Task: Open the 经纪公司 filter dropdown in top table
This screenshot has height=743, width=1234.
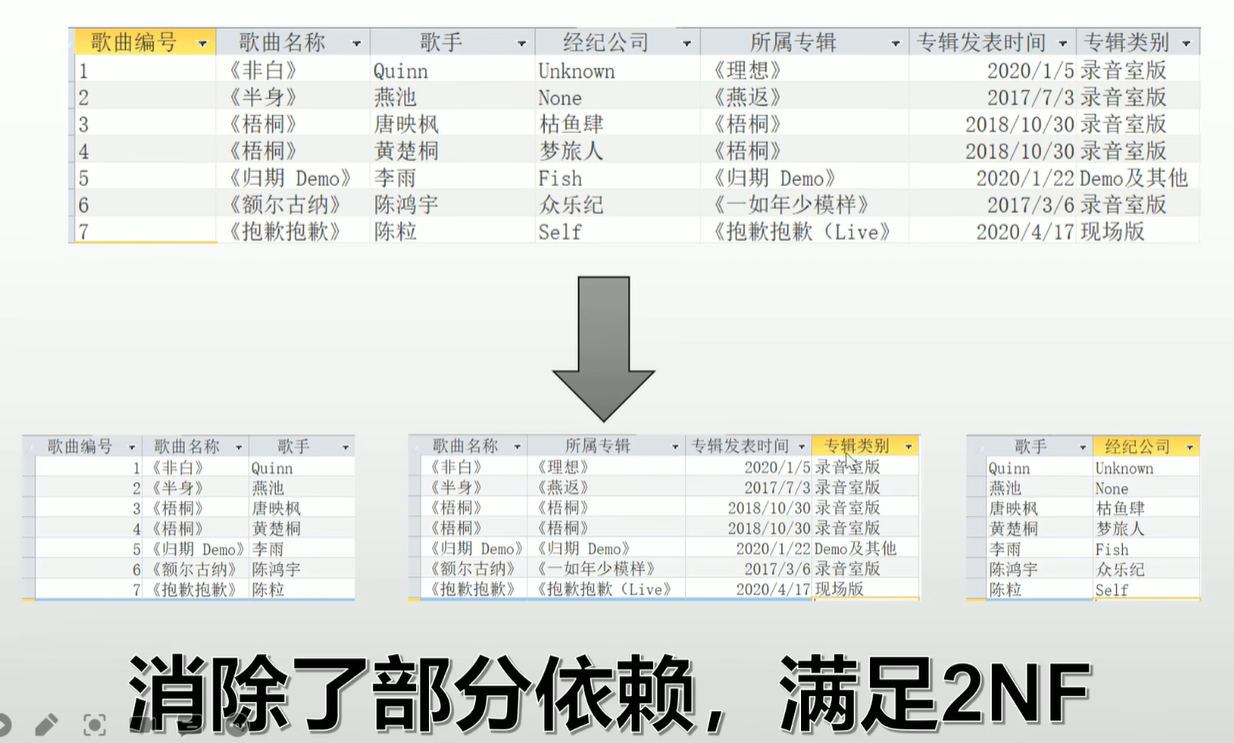Action: pyautogui.click(x=686, y=42)
